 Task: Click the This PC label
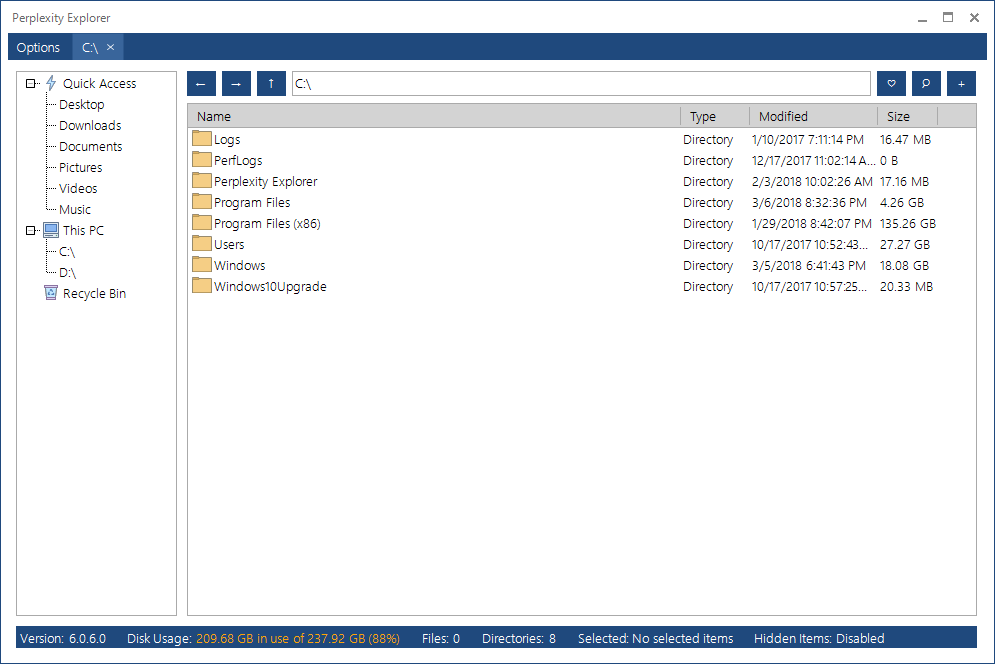point(83,230)
